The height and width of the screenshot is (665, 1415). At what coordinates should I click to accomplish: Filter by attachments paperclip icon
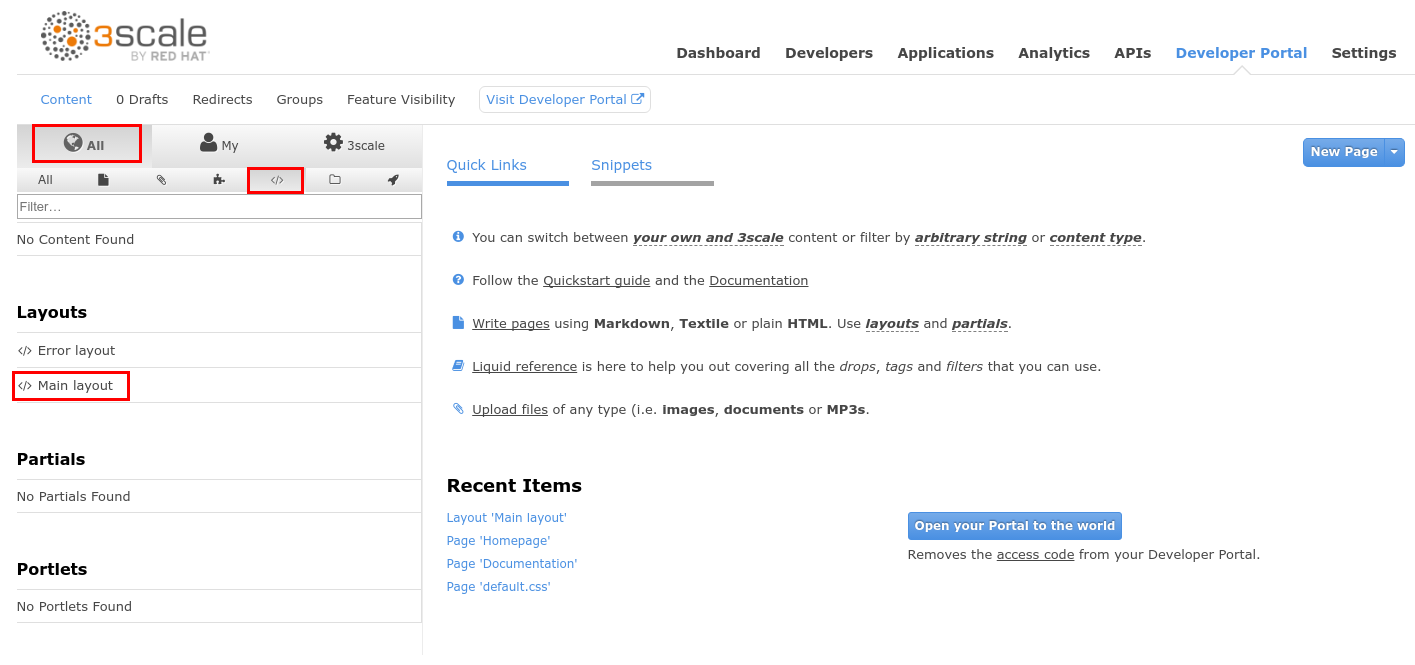161,180
